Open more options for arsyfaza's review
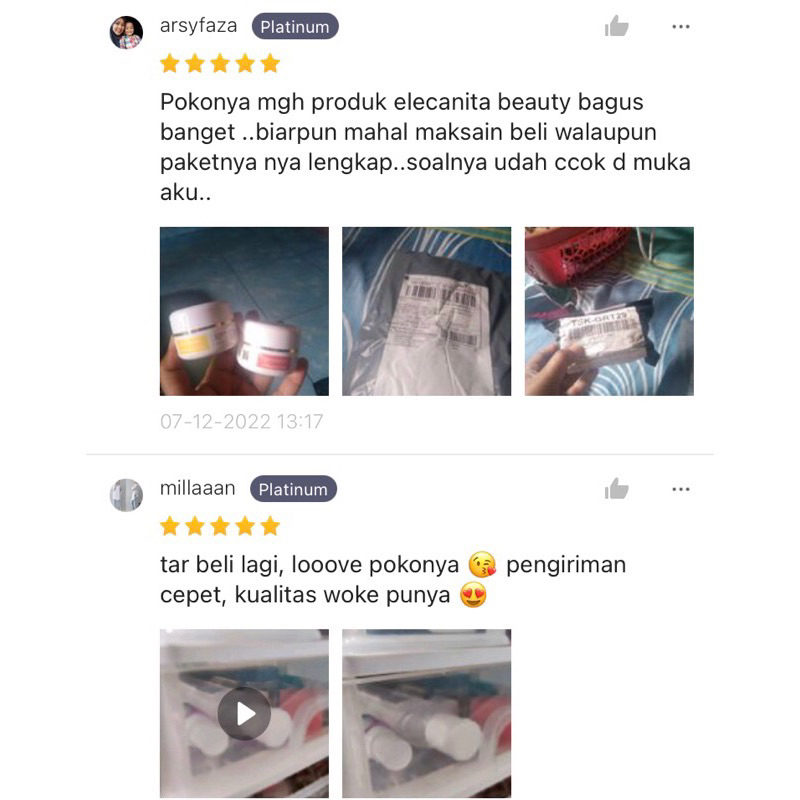Screen dimensions: 800x800 tap(681, 27)
